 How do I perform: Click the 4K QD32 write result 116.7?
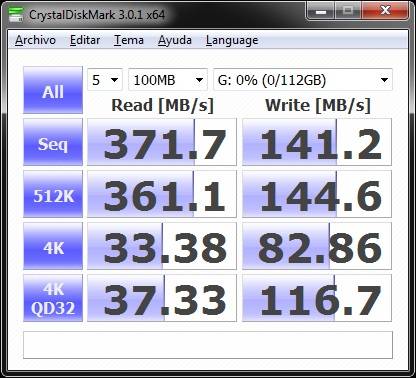point(317,298)
